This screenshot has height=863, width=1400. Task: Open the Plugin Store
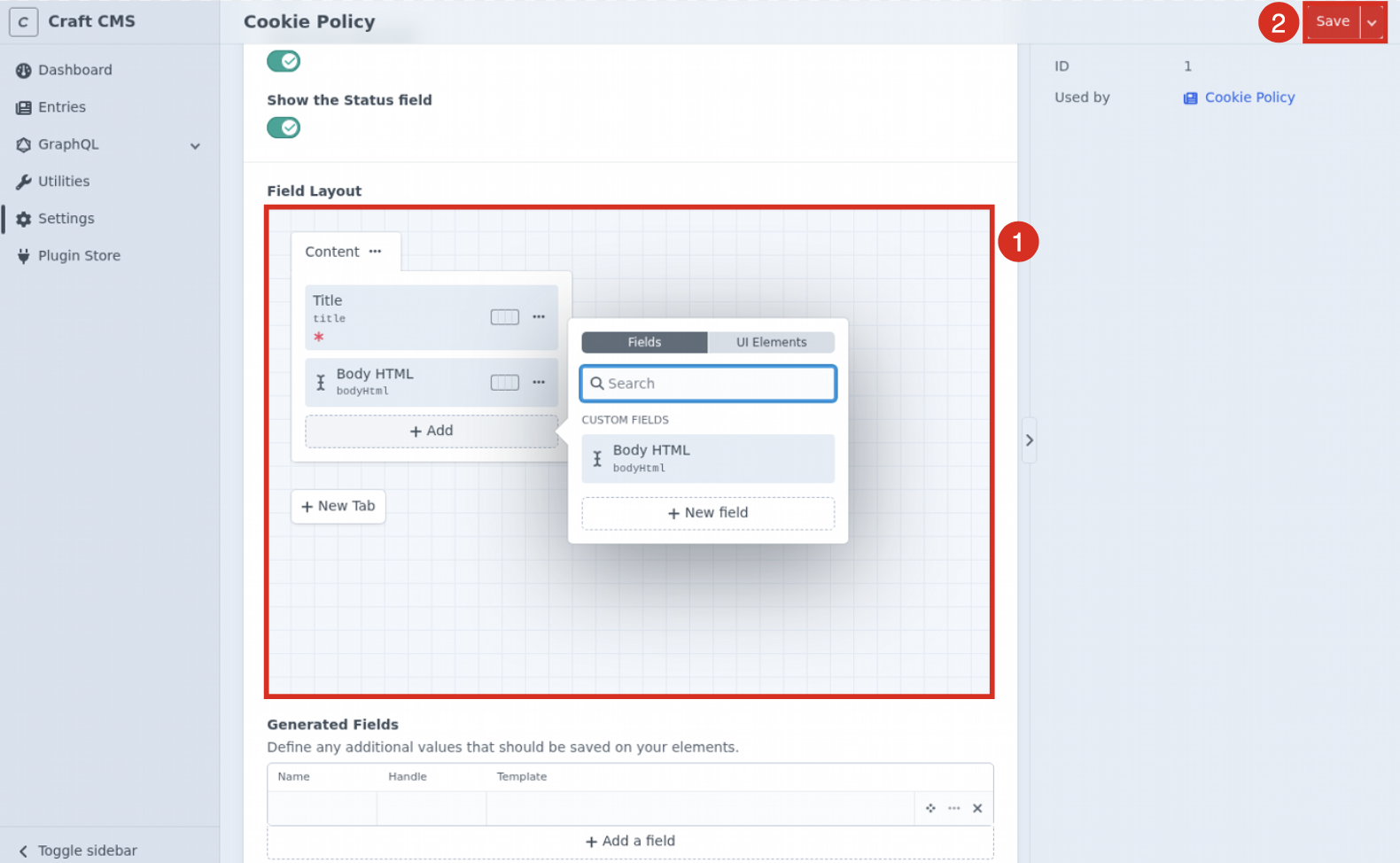click(79, 256)
